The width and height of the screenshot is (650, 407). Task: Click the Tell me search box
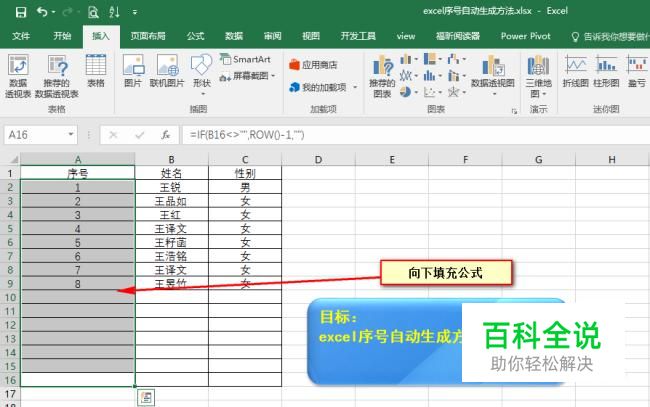point(609,37)
